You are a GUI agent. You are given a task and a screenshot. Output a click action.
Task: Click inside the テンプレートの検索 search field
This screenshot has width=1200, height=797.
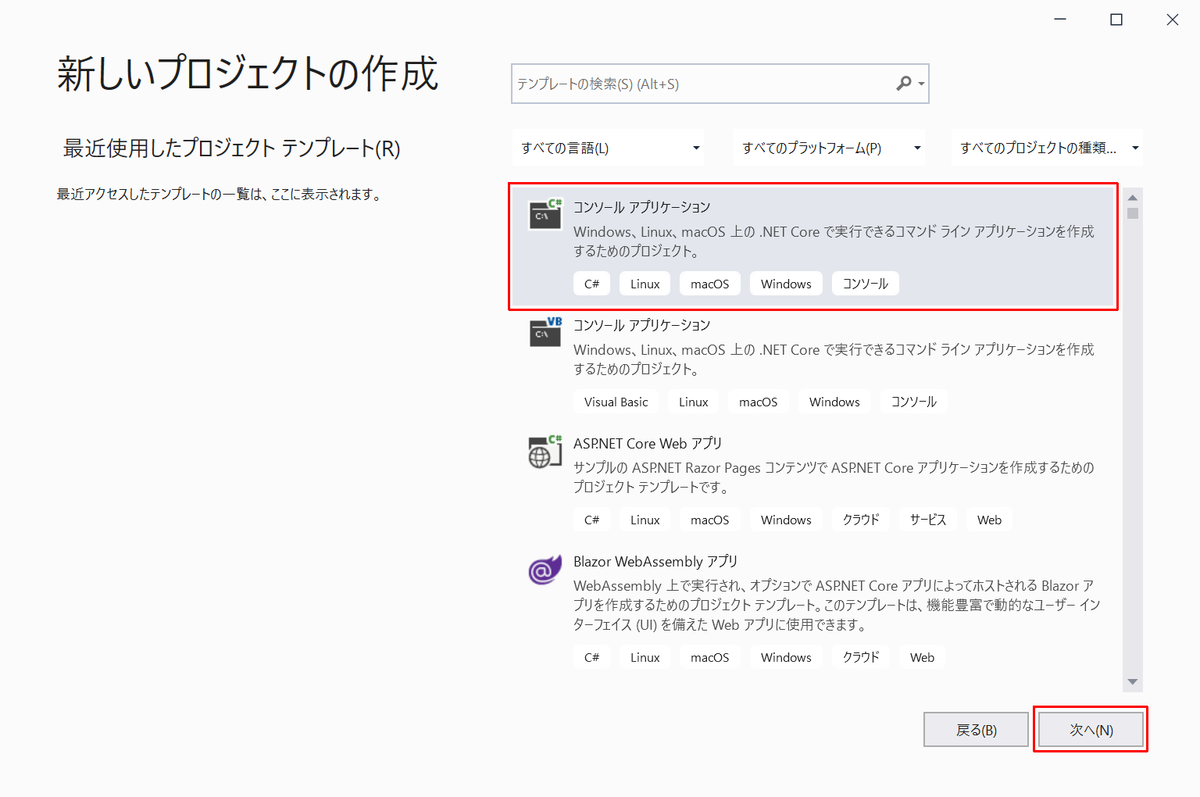point(700,84)
